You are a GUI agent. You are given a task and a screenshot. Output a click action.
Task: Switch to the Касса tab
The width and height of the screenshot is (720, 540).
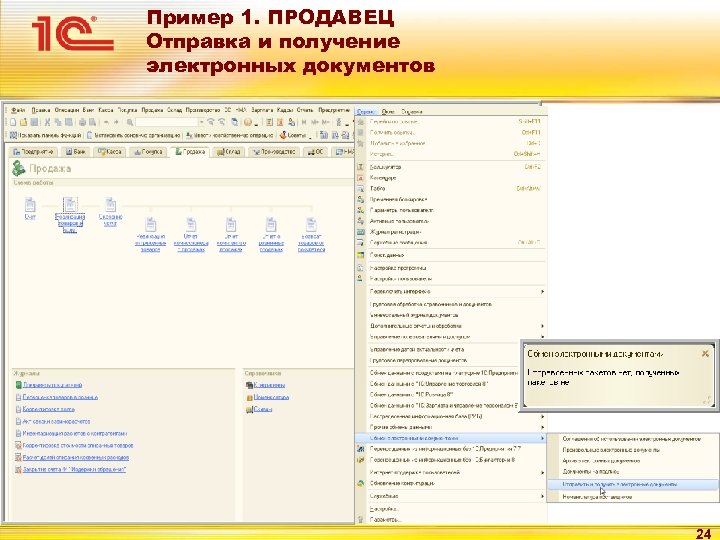click(x=109, y=152)
